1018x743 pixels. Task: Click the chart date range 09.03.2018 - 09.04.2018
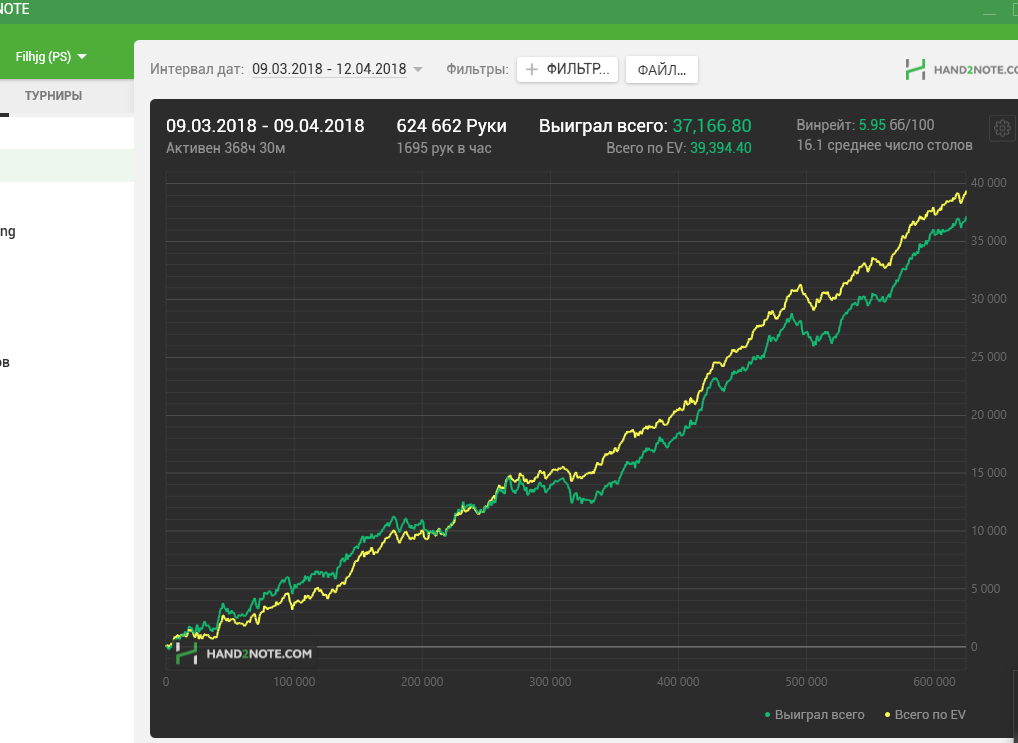click(x=265, y=126)
